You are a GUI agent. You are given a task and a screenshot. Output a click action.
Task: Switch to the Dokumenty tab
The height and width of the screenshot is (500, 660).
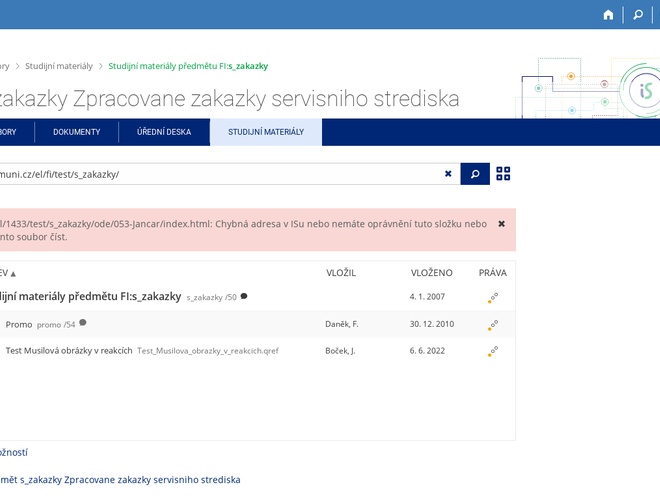click(77, 132)
